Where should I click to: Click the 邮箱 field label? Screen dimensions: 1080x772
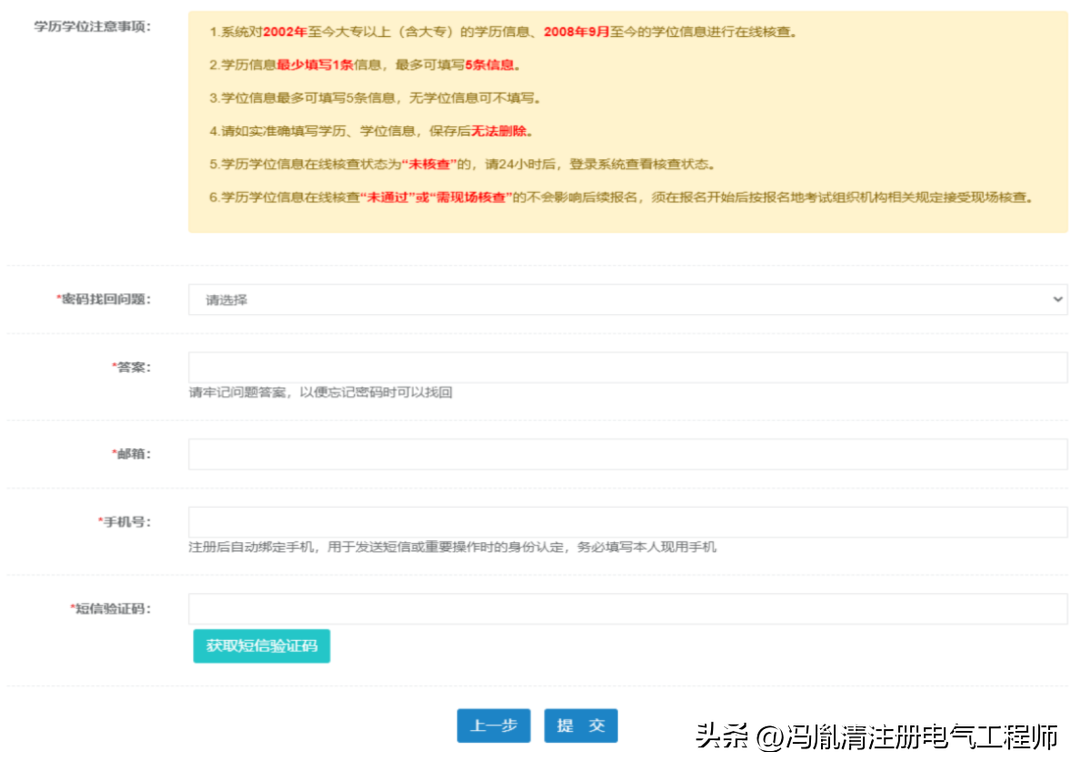[x=132, y=454]
